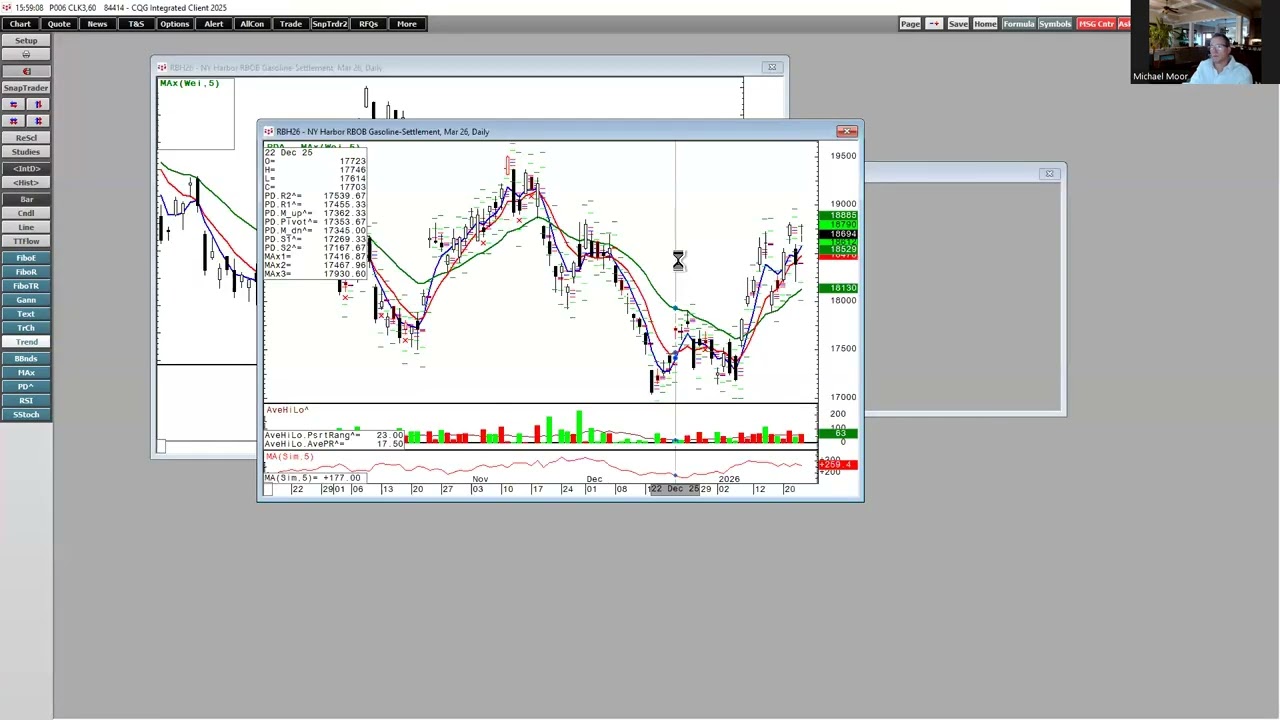Open the T&S time and sales menu
The image size is (1280, 720).
(136, 24)
